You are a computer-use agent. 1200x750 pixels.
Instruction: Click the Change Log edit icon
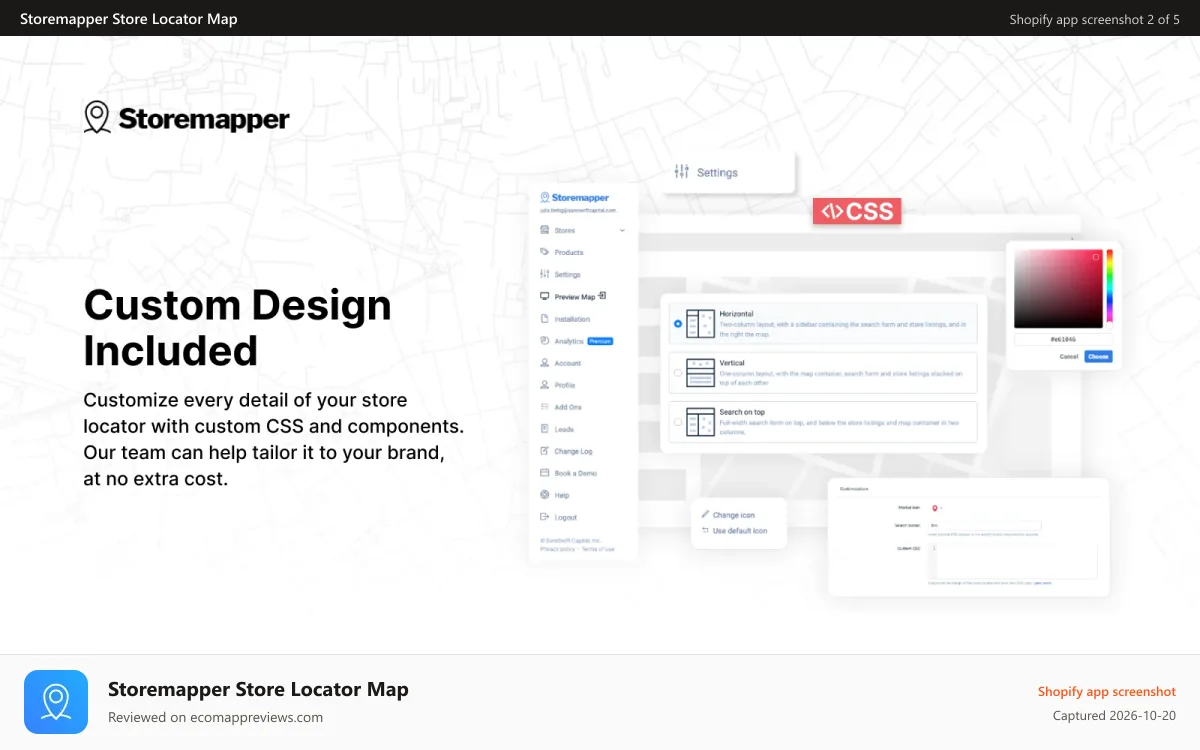pos(544,451)
